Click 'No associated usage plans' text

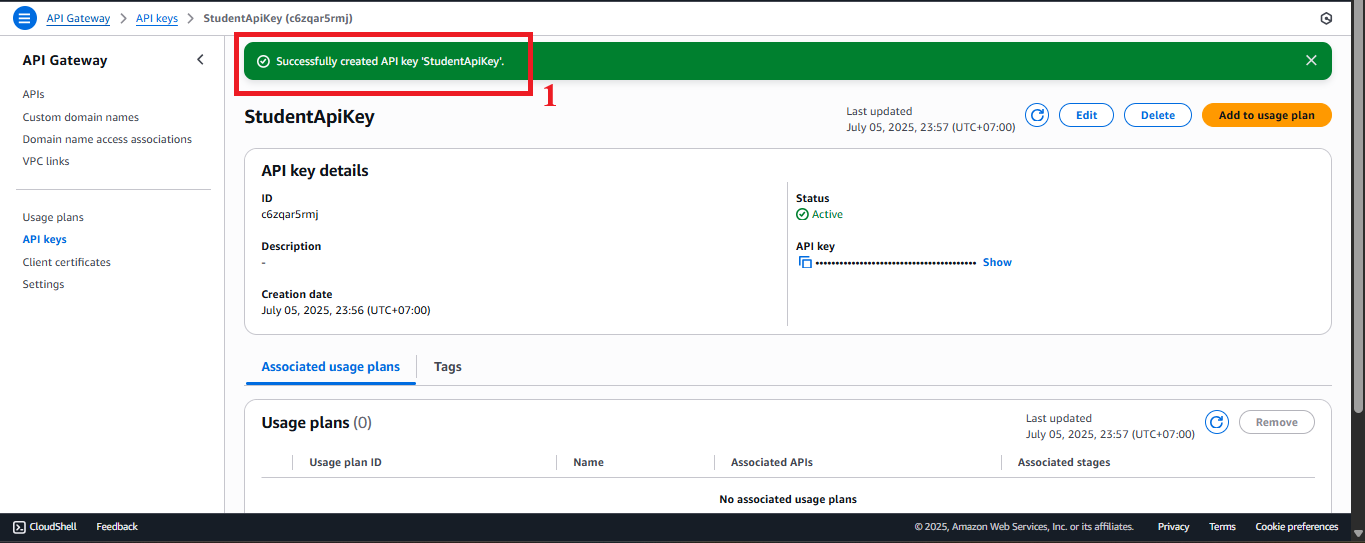click(788, 499)
